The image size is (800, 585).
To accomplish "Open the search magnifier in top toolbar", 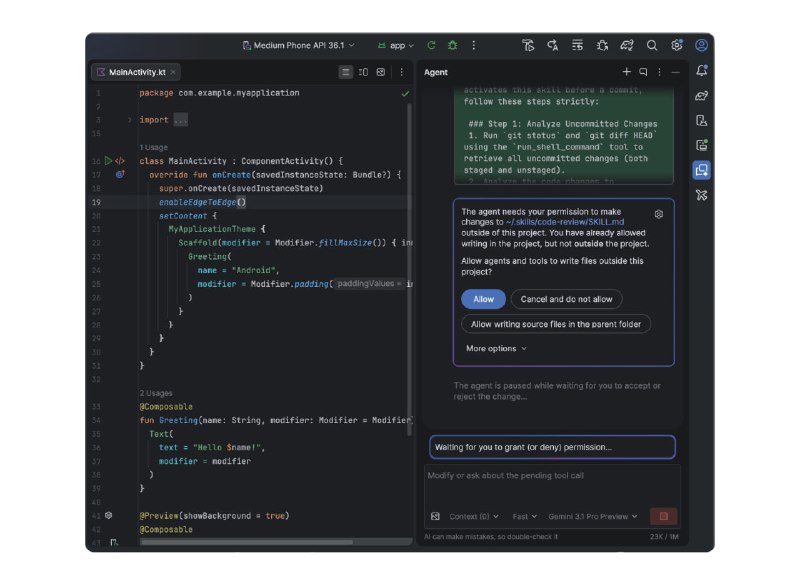I will coord(652,45).
